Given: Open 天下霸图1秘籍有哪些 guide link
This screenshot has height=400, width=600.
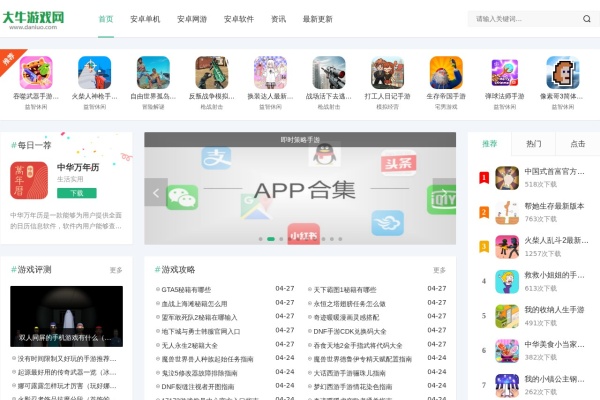Looking at the screenshot, I should pyautogui.click(x=345, y=290).
